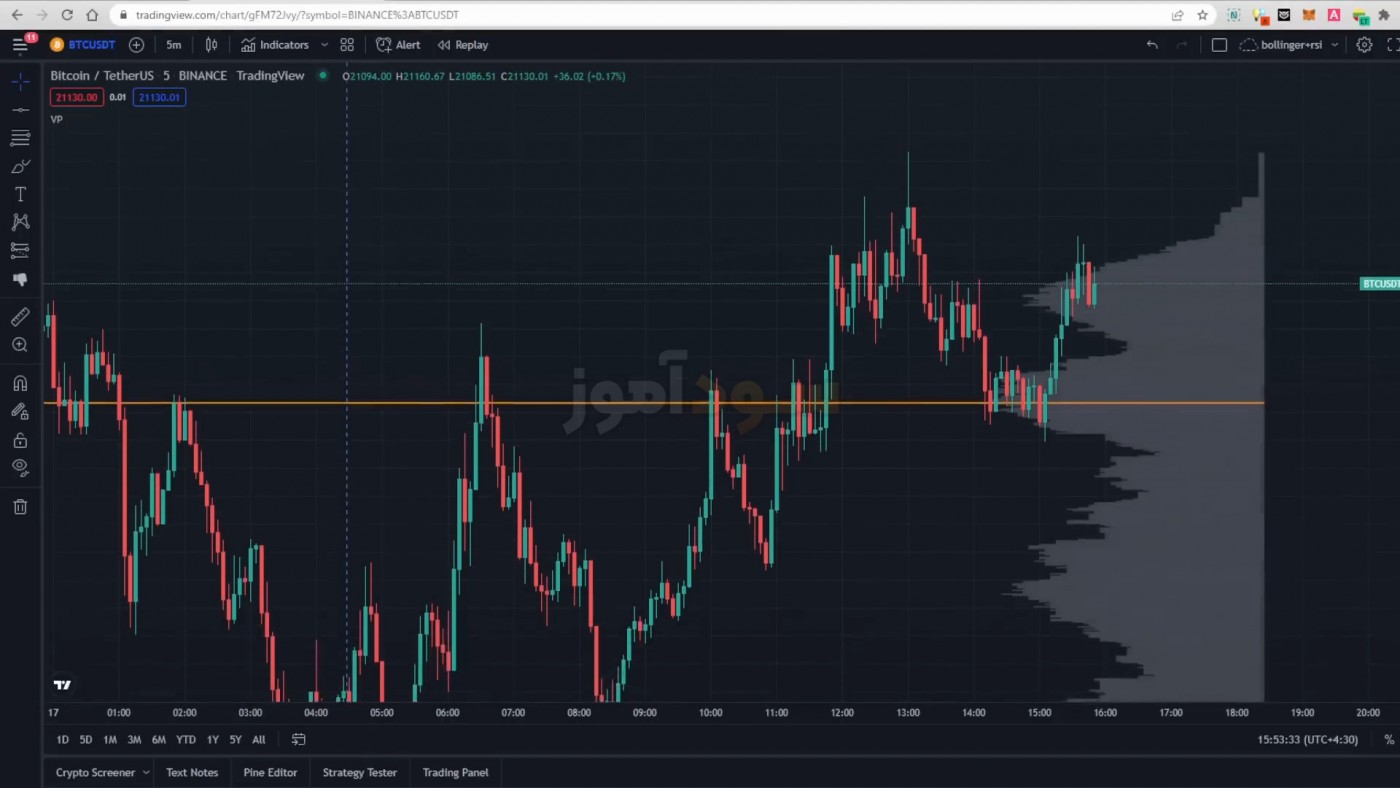
Task: Select the crosshair cursor tool
Action: [20, 81]
